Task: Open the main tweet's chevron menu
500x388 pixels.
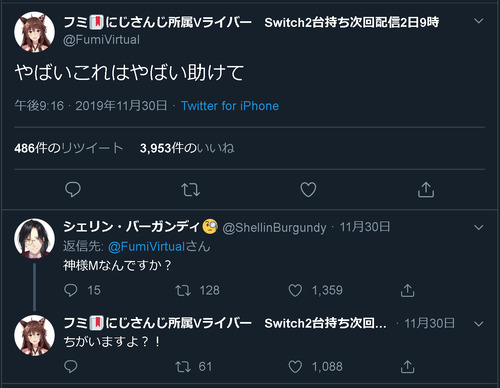Action: tap(479, 21)
